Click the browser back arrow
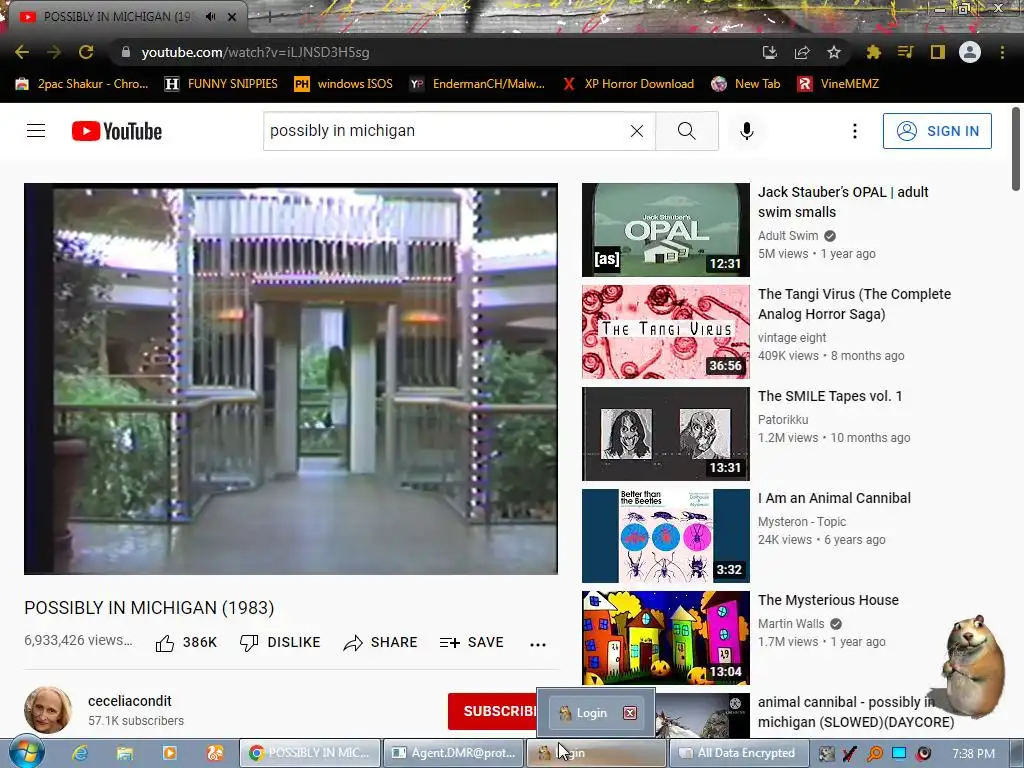The image size is (1024, 768). [22, 52]
